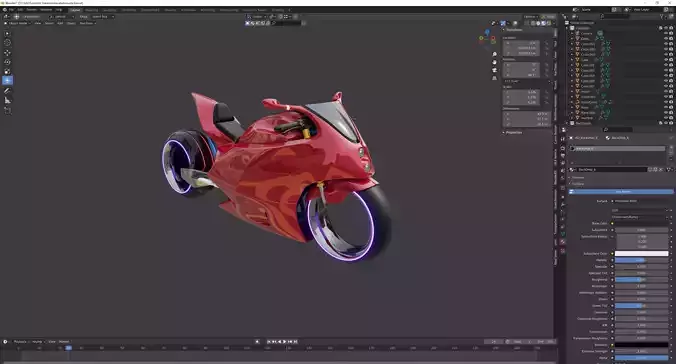Viewport: 676px width, 364px height.
Task: Toggle auto keying record button in timeline
Action: [x=257, y=342]
